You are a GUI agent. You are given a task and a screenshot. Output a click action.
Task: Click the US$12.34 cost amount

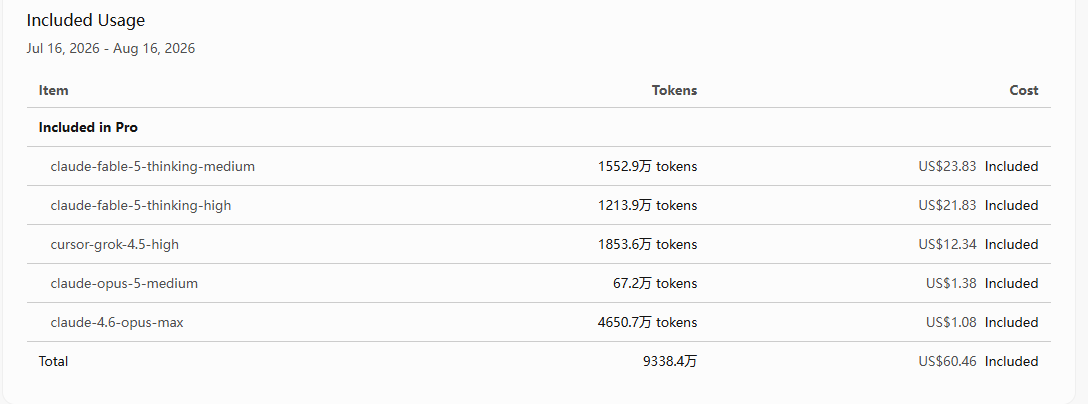947,244
